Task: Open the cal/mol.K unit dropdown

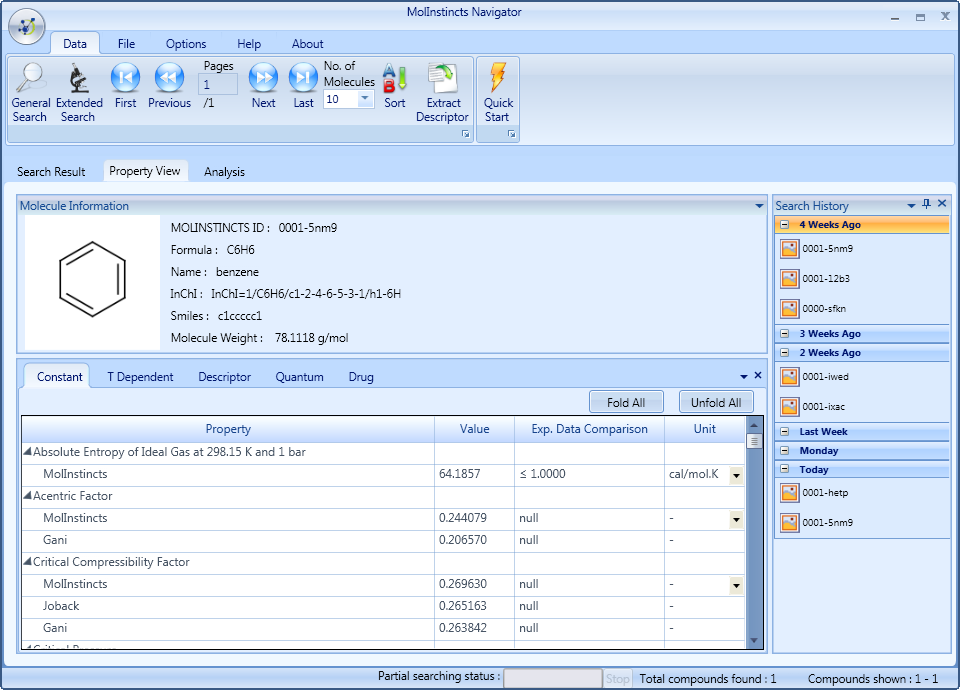Action: pos(736,475)
